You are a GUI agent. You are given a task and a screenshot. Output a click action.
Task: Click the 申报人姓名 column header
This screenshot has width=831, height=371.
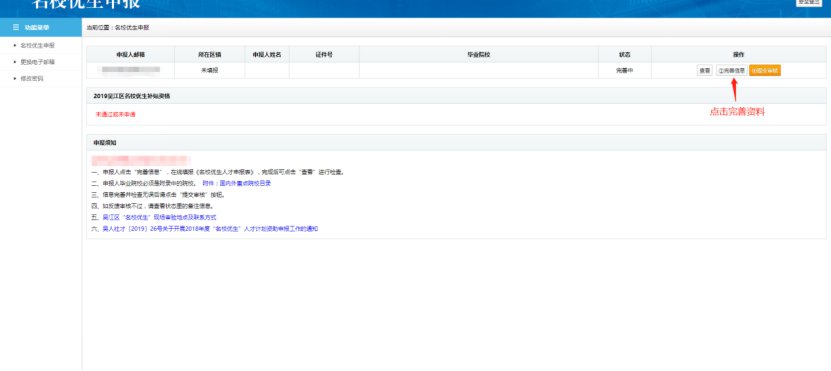pyautogui.click(x=267, y=55)
